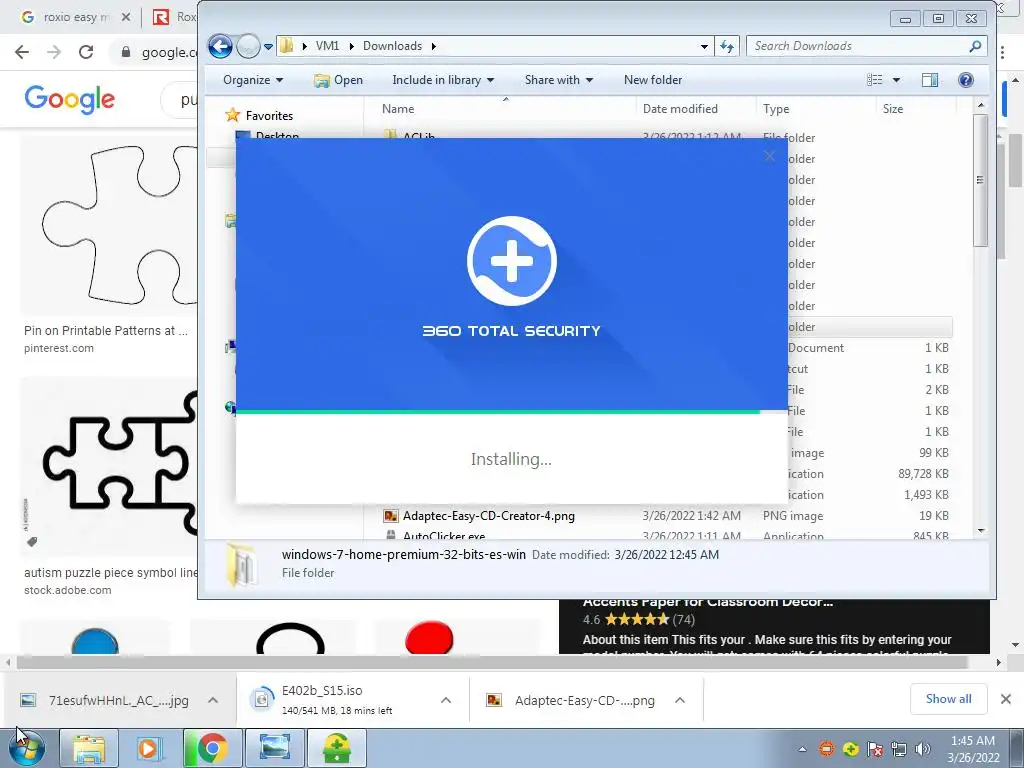Image resolution: width=1024 pixels, height=768 pixels.
Task: Open recent locations dropdown in Explorer
Action: click(x=268, y=46)
